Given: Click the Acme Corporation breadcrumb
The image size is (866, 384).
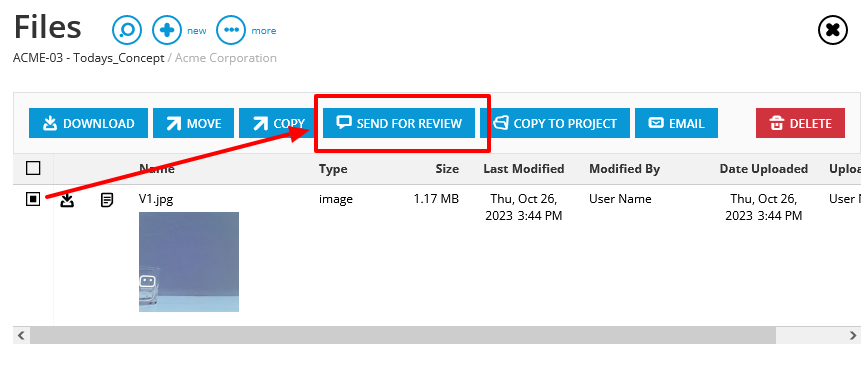Looking at the screenshot, I should pos(226,58).
